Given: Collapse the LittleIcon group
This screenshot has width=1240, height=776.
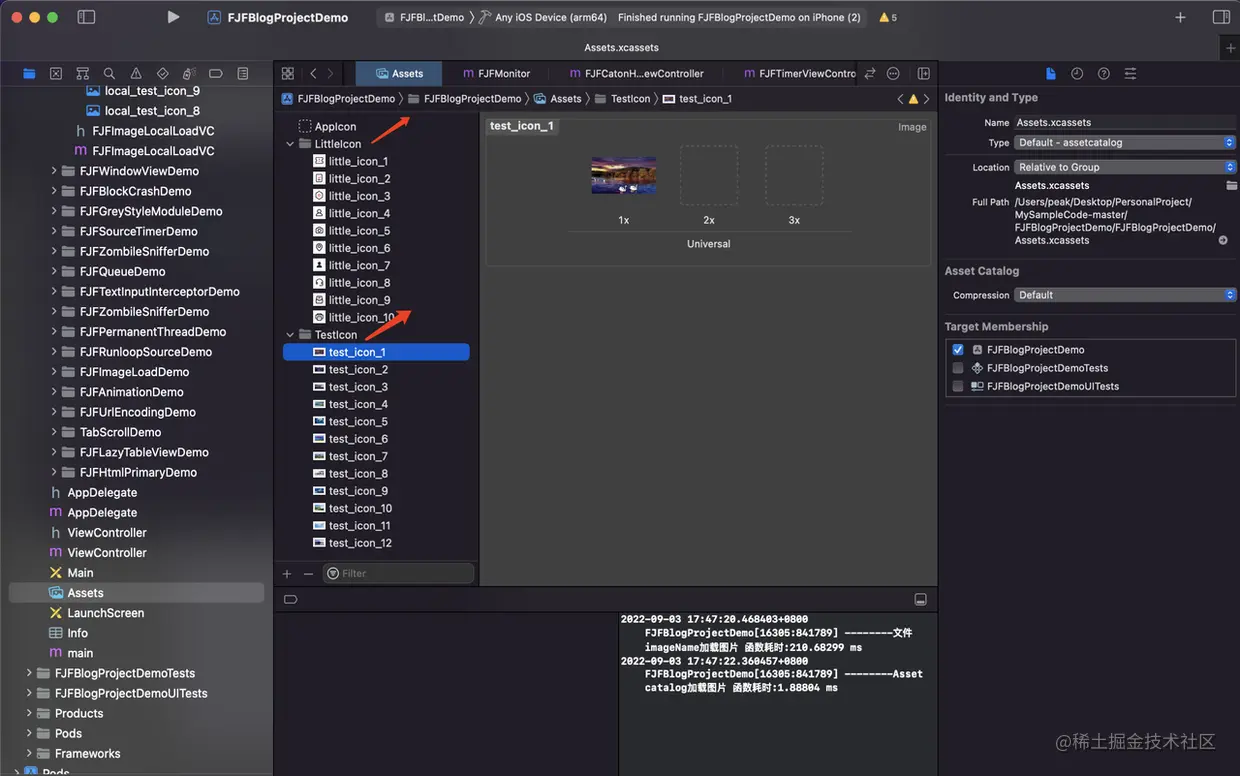Looking at the screenshot, I should tap(291, 144).
